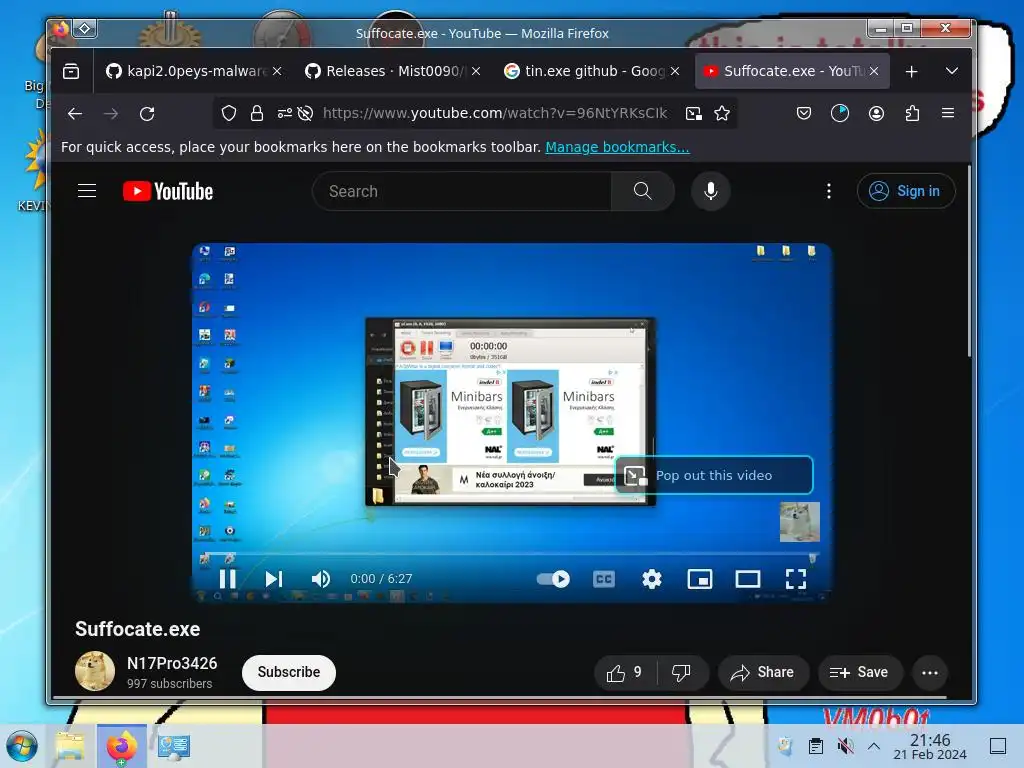
Task: Save page to Pocket
Action: point(804,114)
